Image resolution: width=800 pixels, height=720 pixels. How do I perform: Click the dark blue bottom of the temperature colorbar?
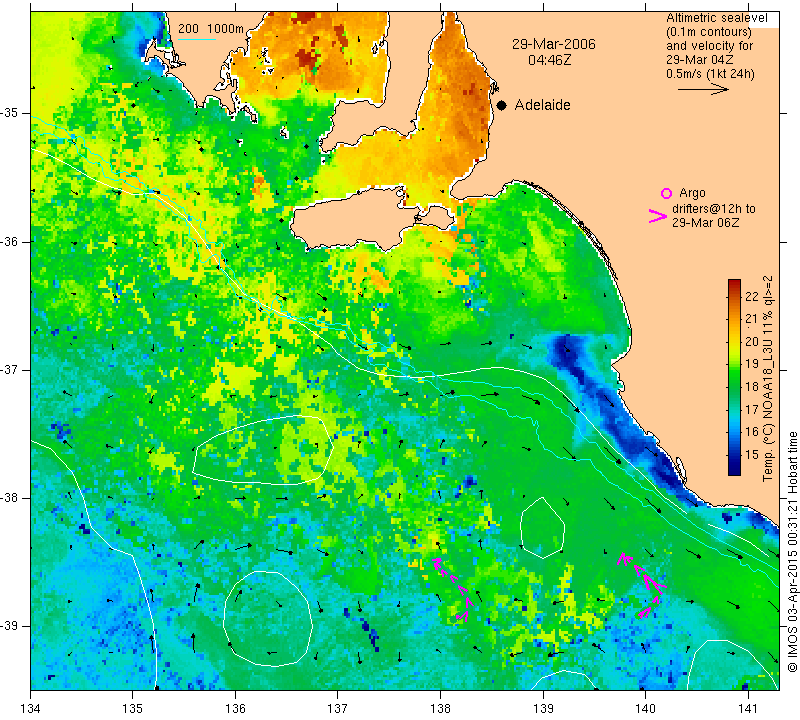click(734, 470)
